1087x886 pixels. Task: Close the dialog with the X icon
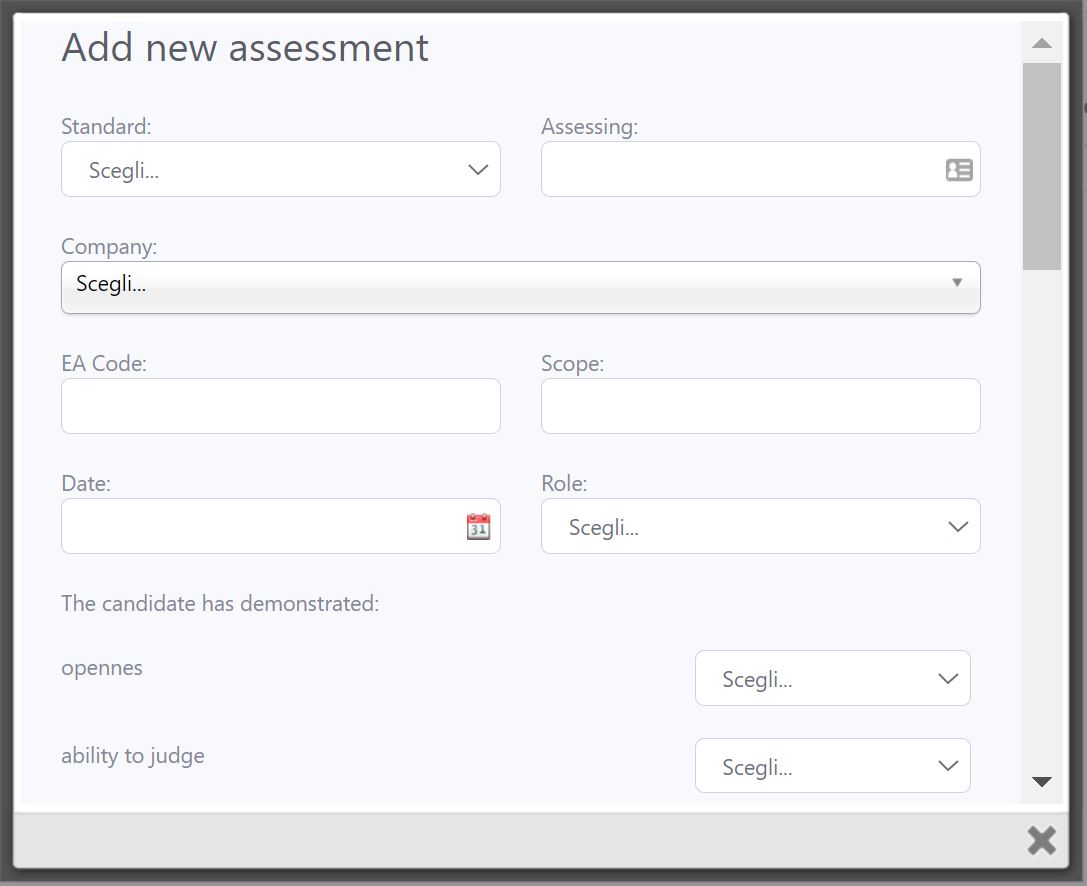point(1041,841)
